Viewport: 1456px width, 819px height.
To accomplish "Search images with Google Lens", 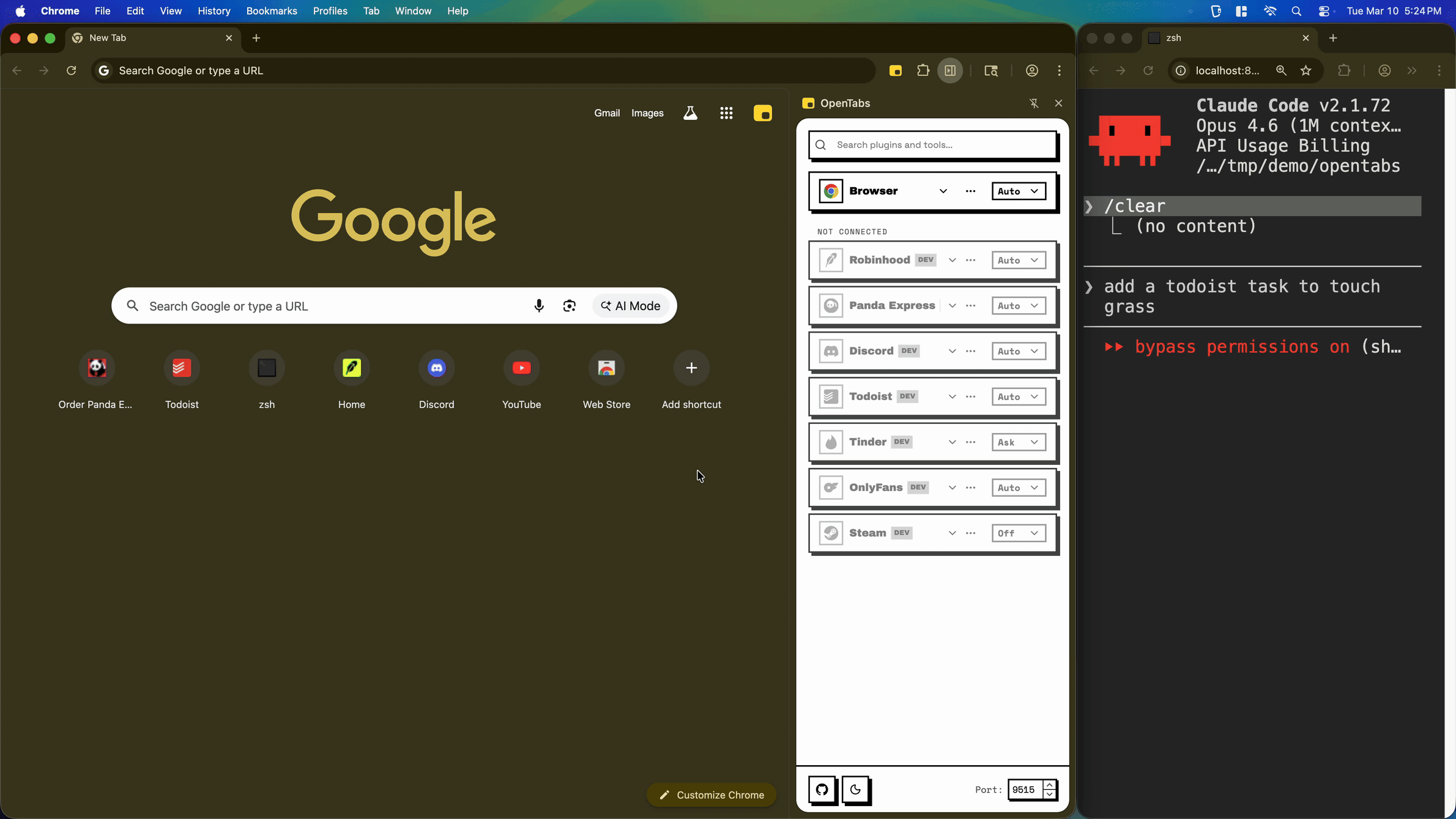I will [569, 306].
